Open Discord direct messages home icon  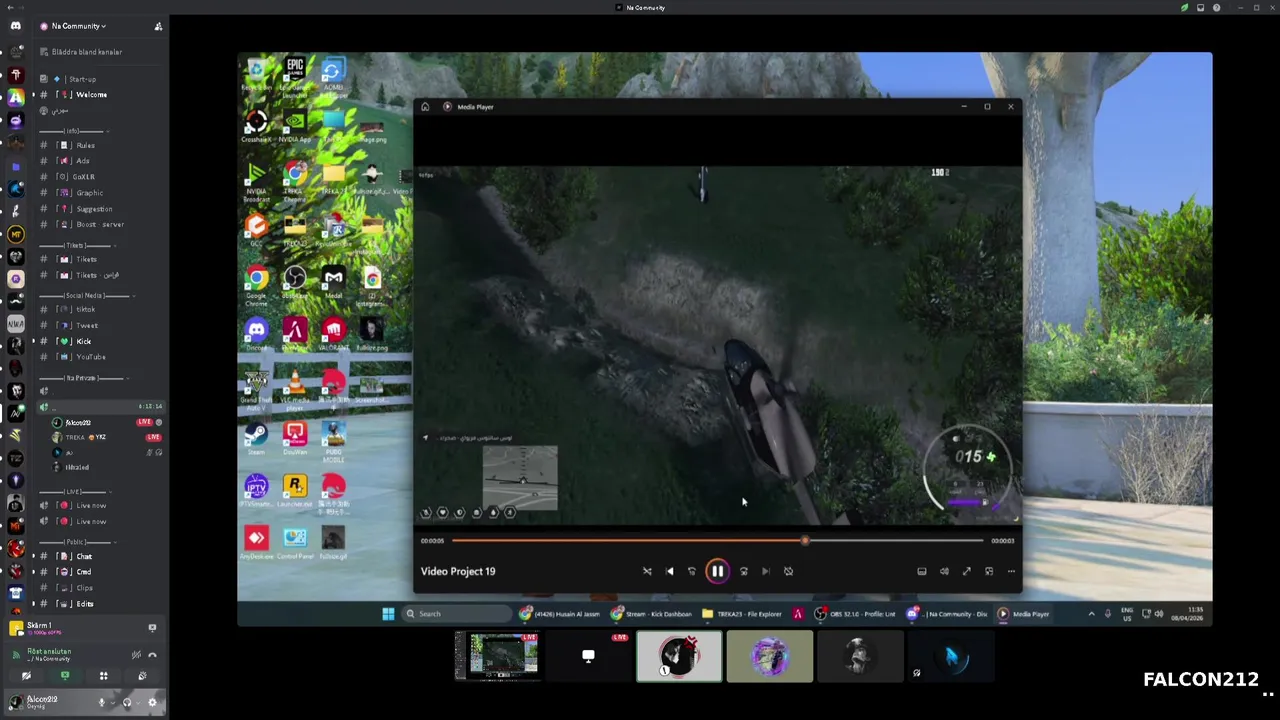(x=15, y=26)
